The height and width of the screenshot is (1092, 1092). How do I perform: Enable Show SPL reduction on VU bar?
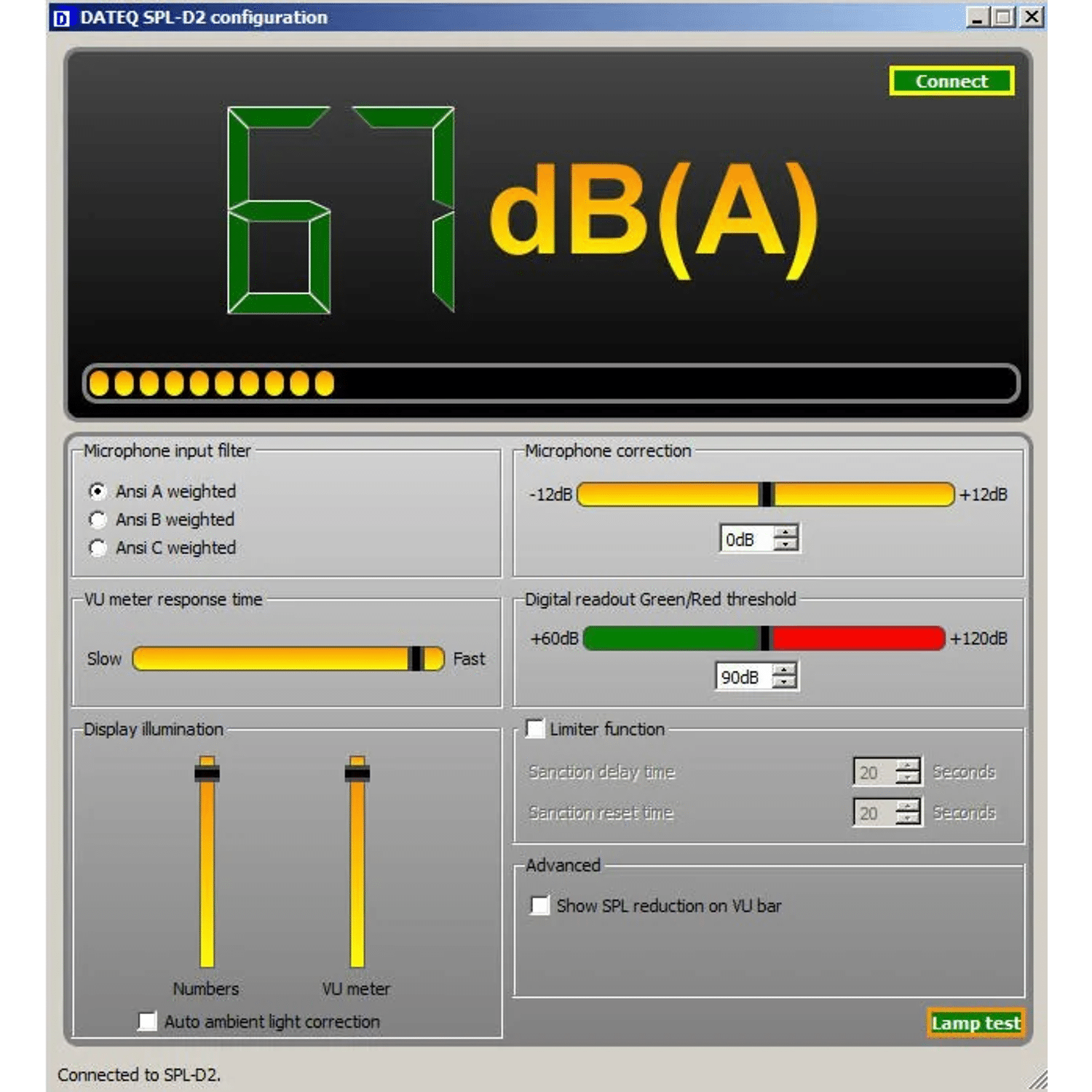pyautogui.click(x=539, y=906)
